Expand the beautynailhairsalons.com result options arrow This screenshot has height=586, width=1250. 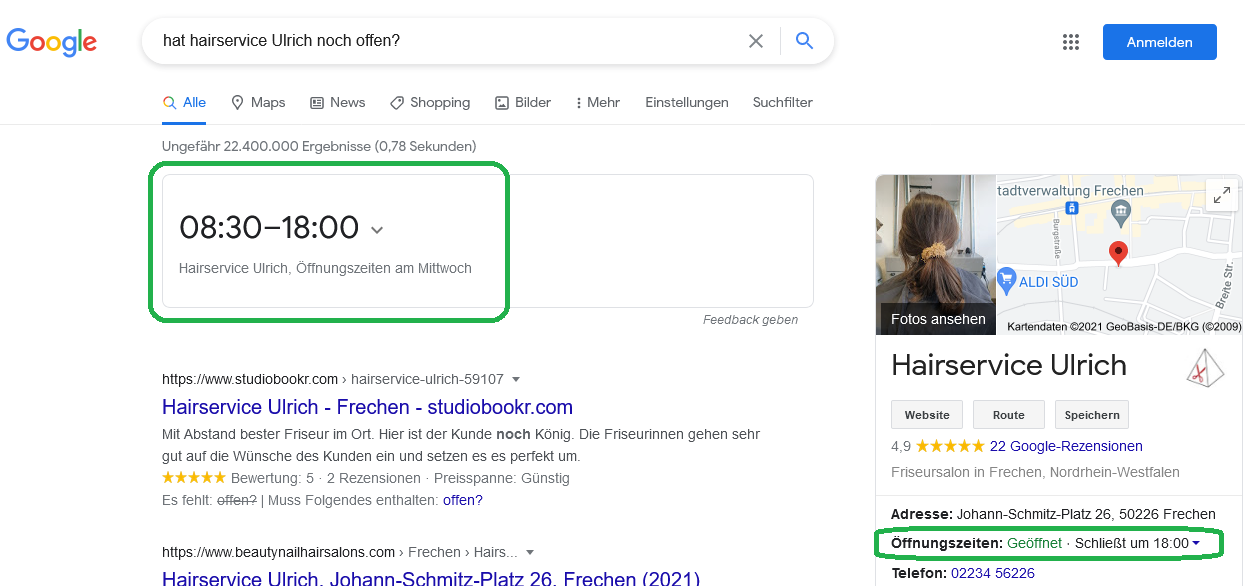pos(530,552)
